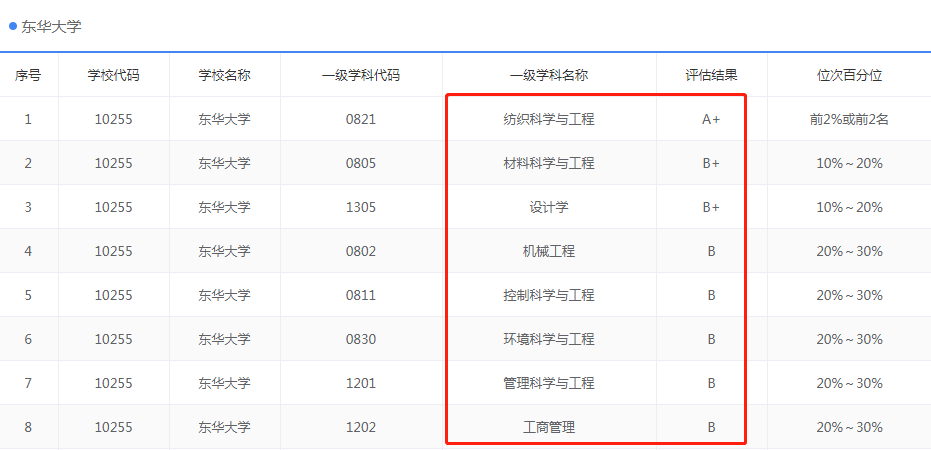Click serial number 3 cell
This screenshot has width=931, height=450.
point(28,207)
